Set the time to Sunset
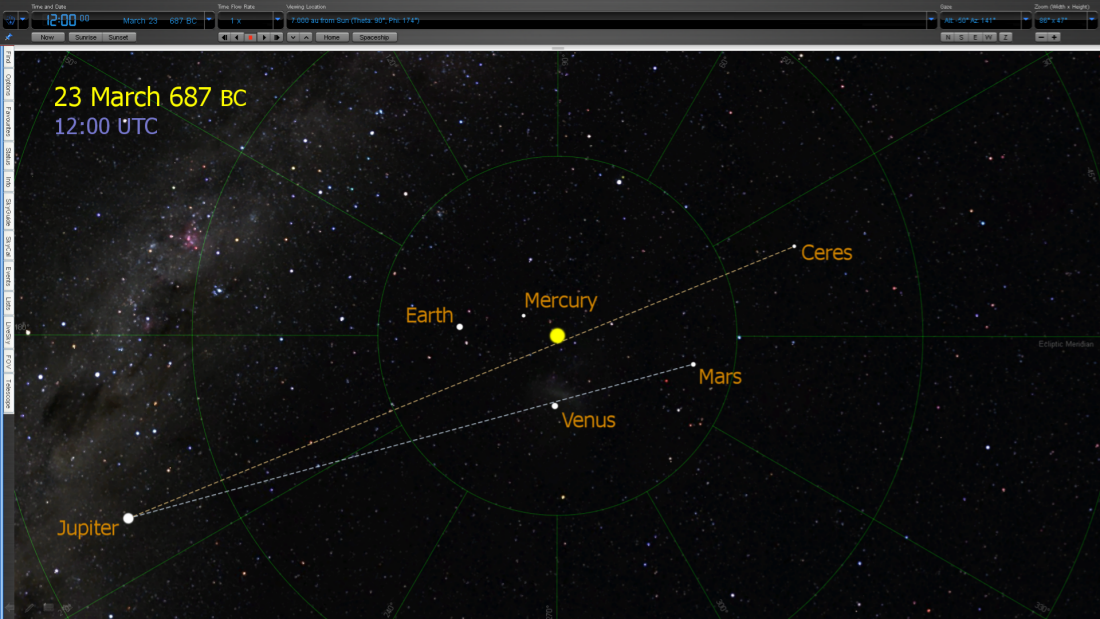 coord(118,37)
